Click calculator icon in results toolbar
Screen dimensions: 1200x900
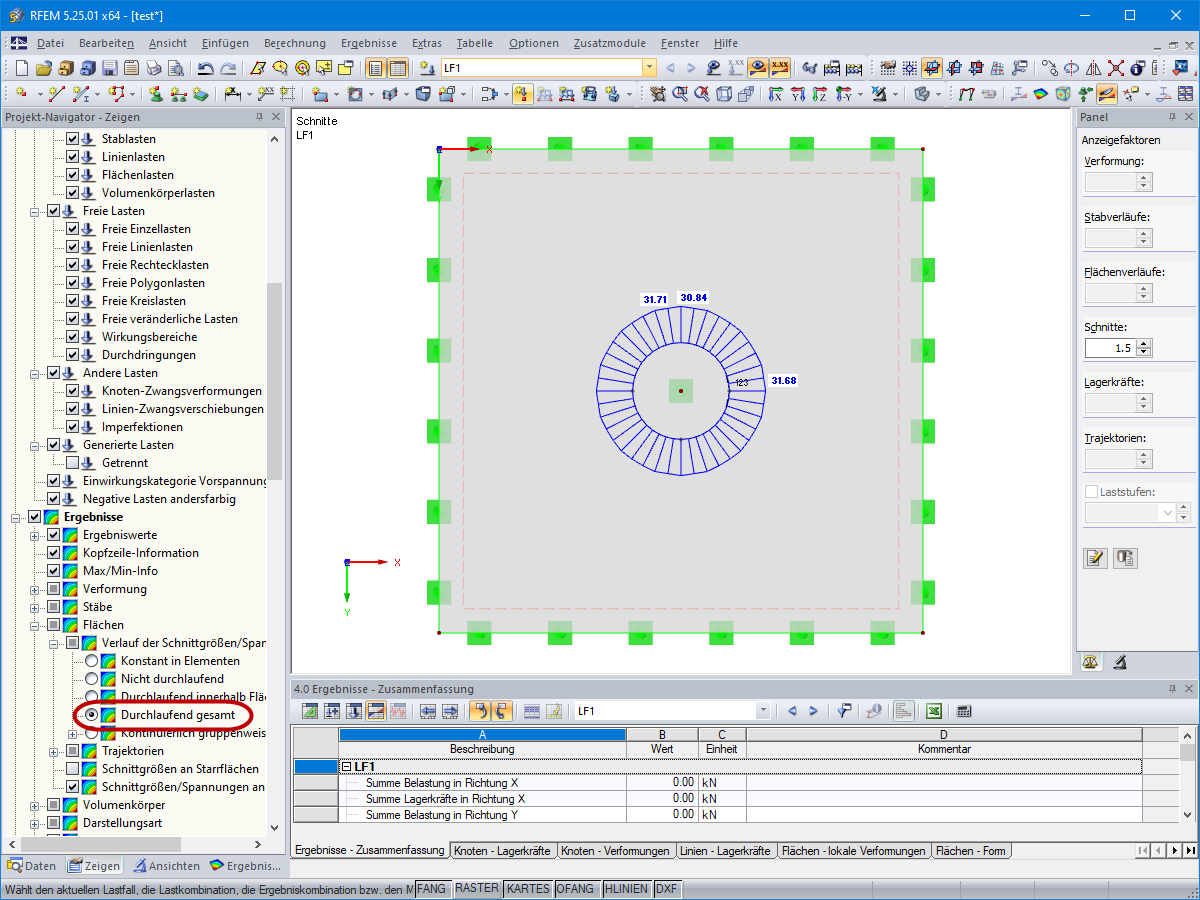pos(965,711)
